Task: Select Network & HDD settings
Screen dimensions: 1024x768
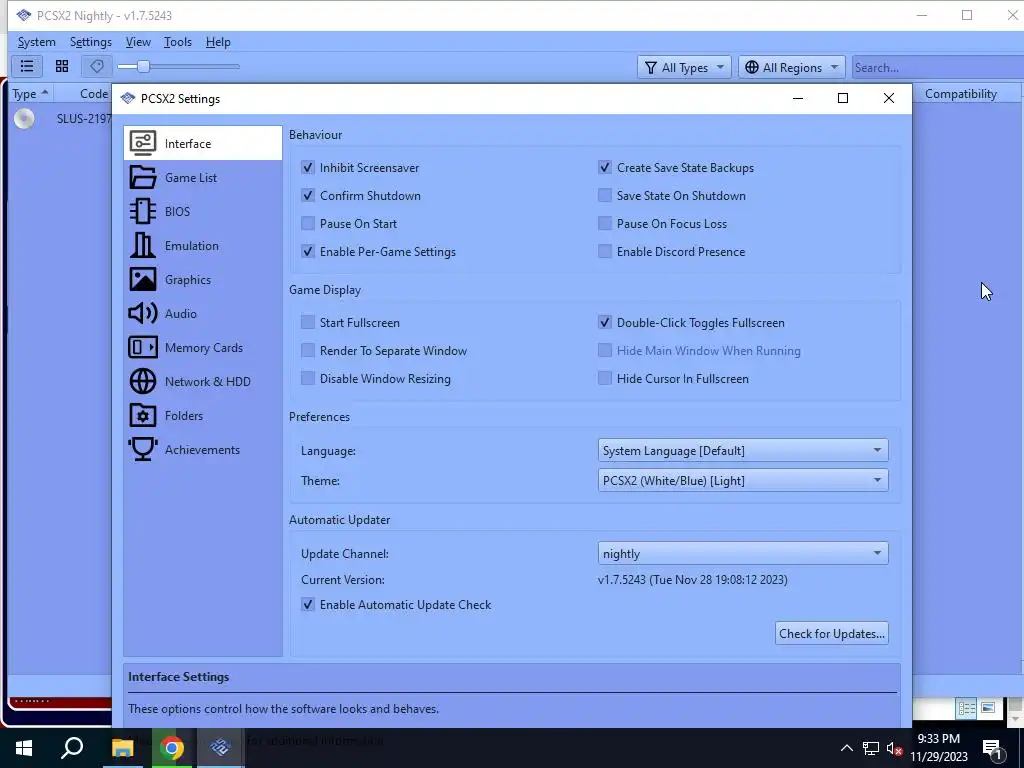Action: click(202, 381)
